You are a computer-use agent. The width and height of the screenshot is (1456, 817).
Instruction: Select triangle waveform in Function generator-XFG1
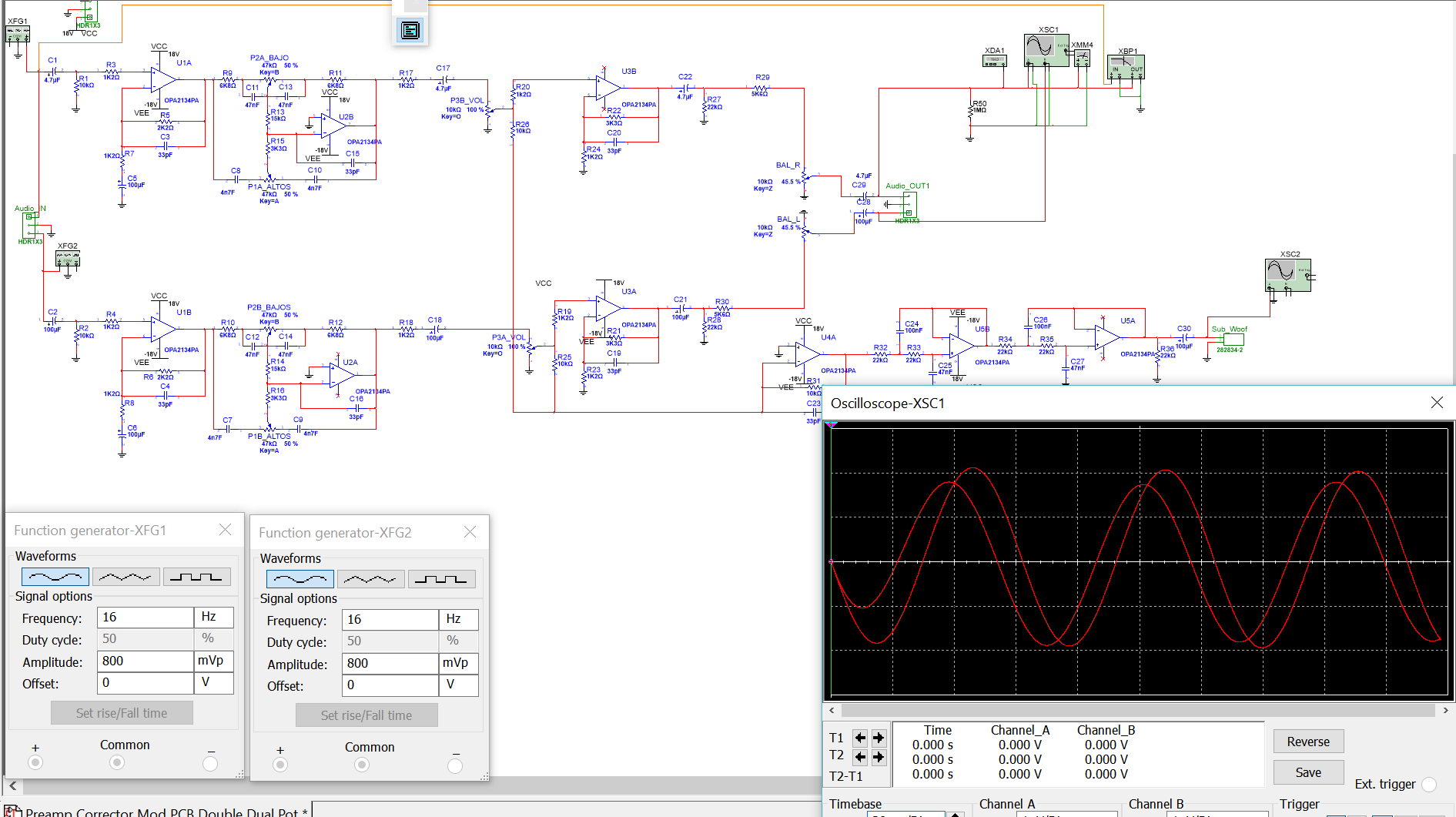pos(126,577)
